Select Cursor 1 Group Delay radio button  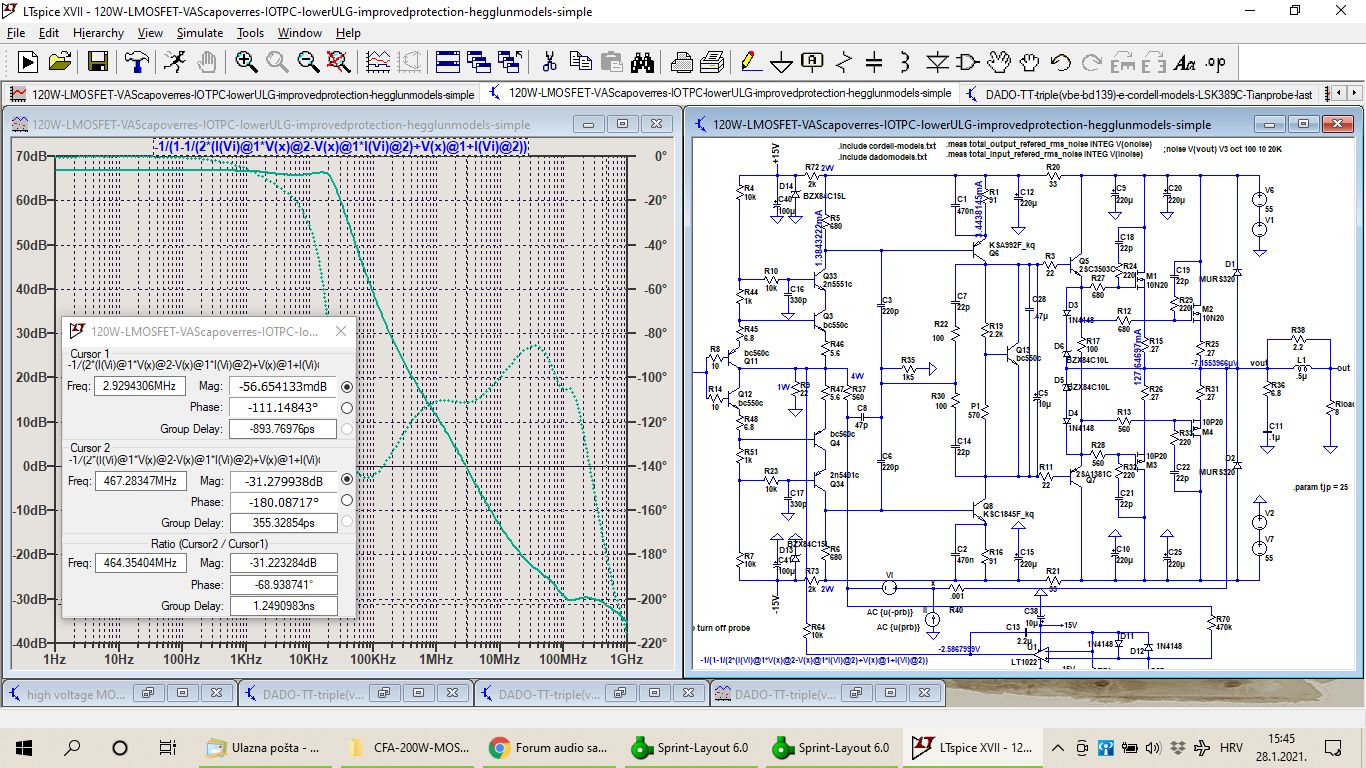click(347, 429)
